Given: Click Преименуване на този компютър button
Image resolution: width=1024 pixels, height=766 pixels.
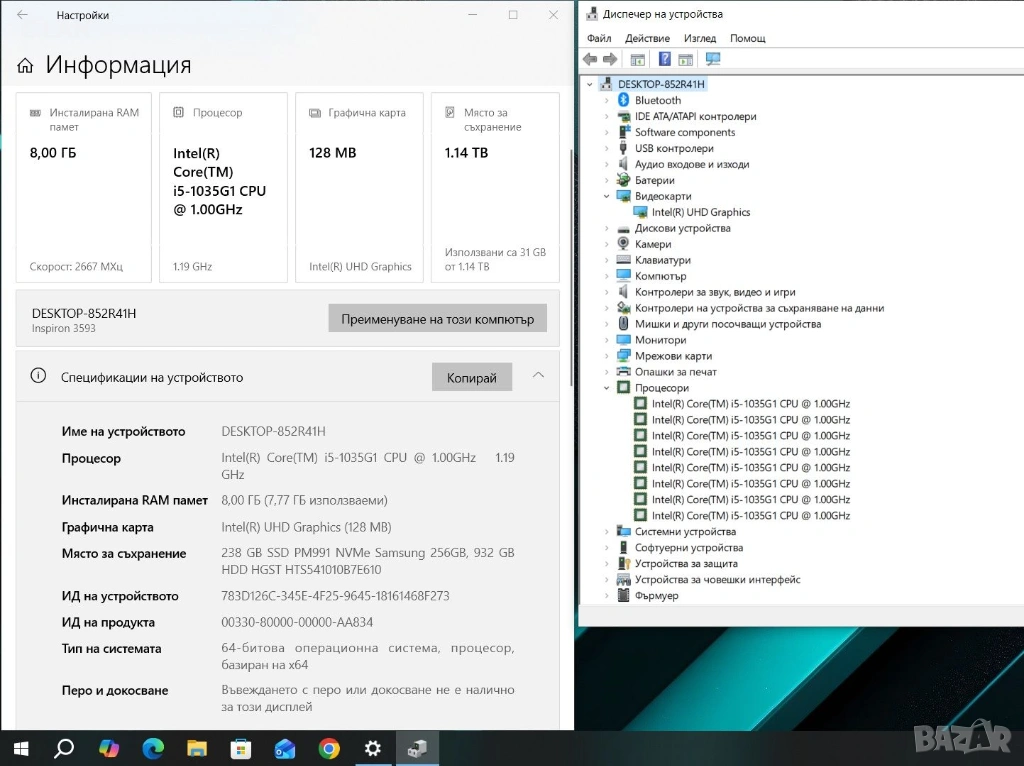Looking at the screenshot, I should (437, 319).
